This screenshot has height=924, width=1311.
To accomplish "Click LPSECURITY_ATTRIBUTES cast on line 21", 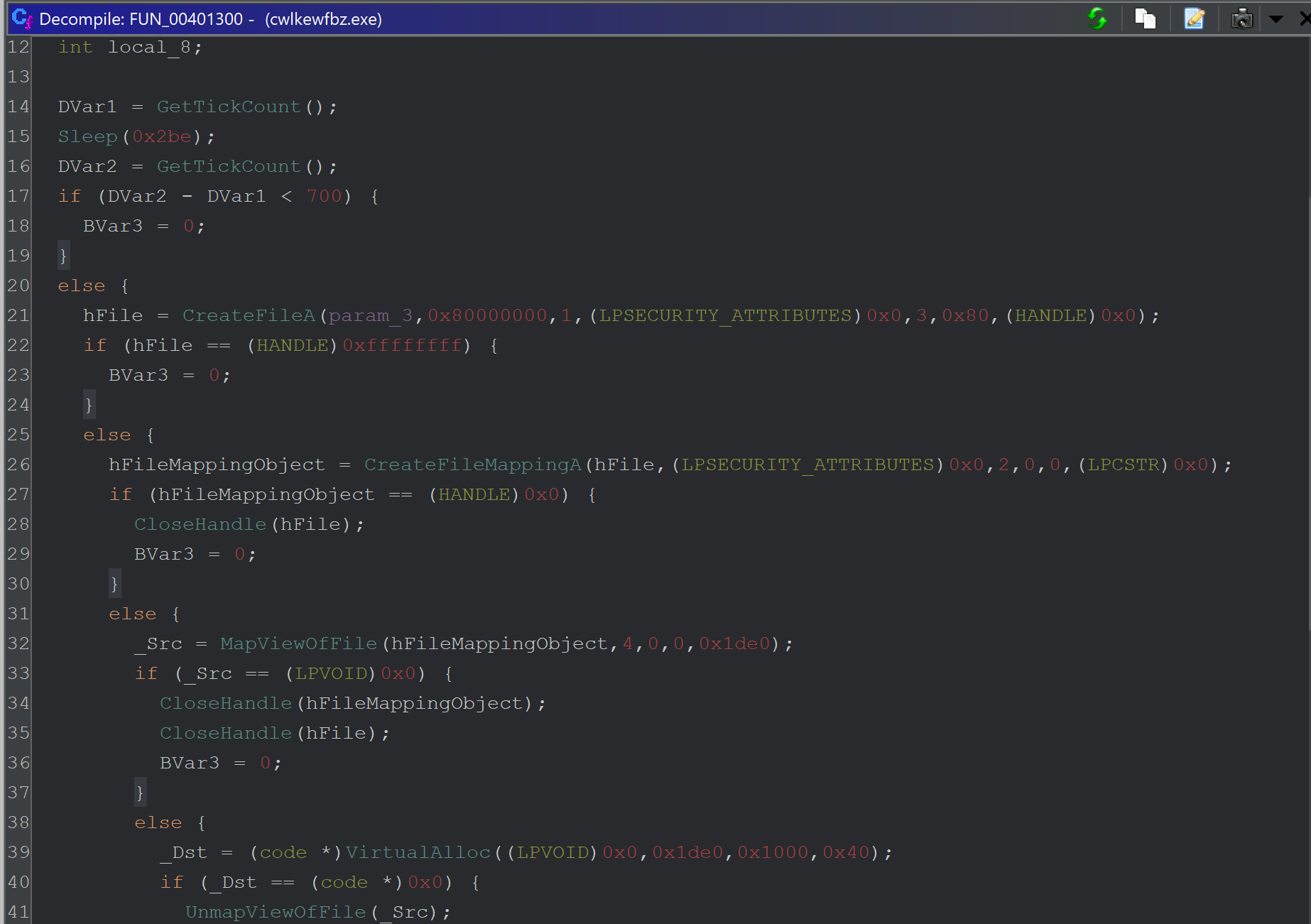I will pyautogui.click(x=725, y=315).
